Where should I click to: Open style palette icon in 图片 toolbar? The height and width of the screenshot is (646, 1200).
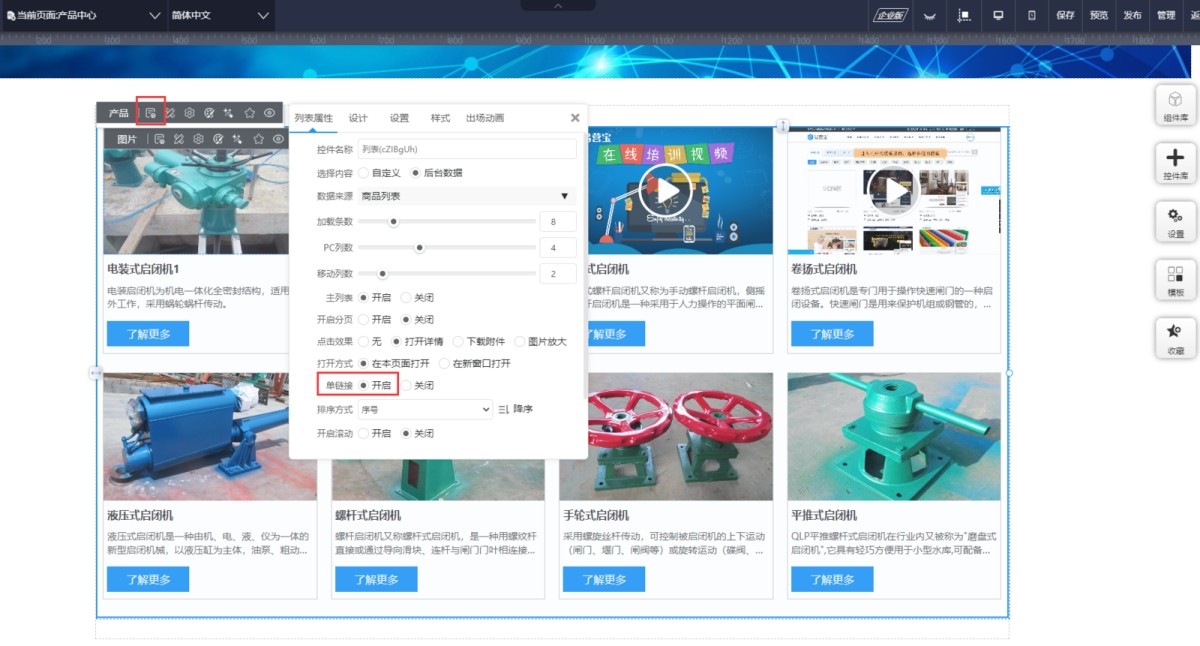(x=218, y=139)
